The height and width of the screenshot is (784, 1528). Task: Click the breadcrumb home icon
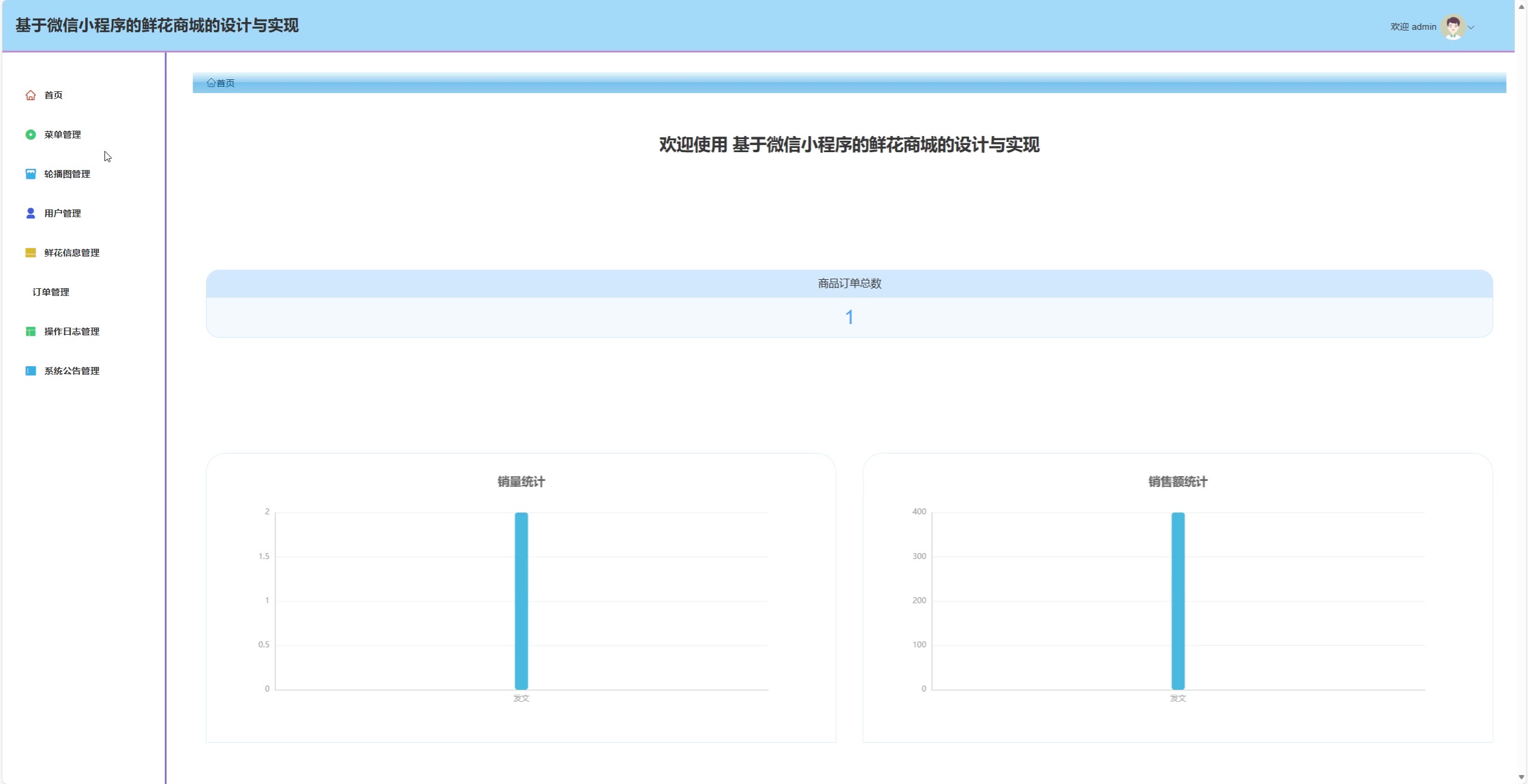click(x=211, y=83)
